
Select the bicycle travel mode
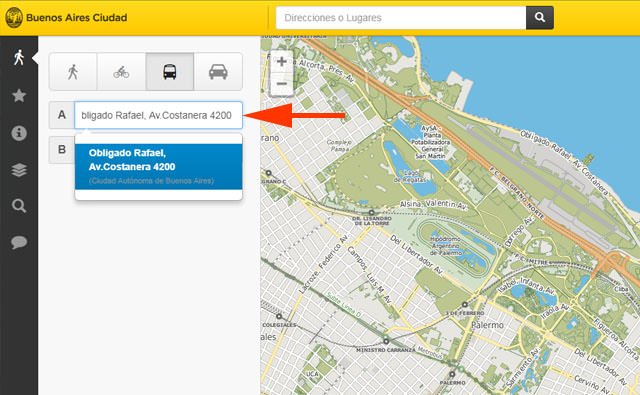[121, 72]
